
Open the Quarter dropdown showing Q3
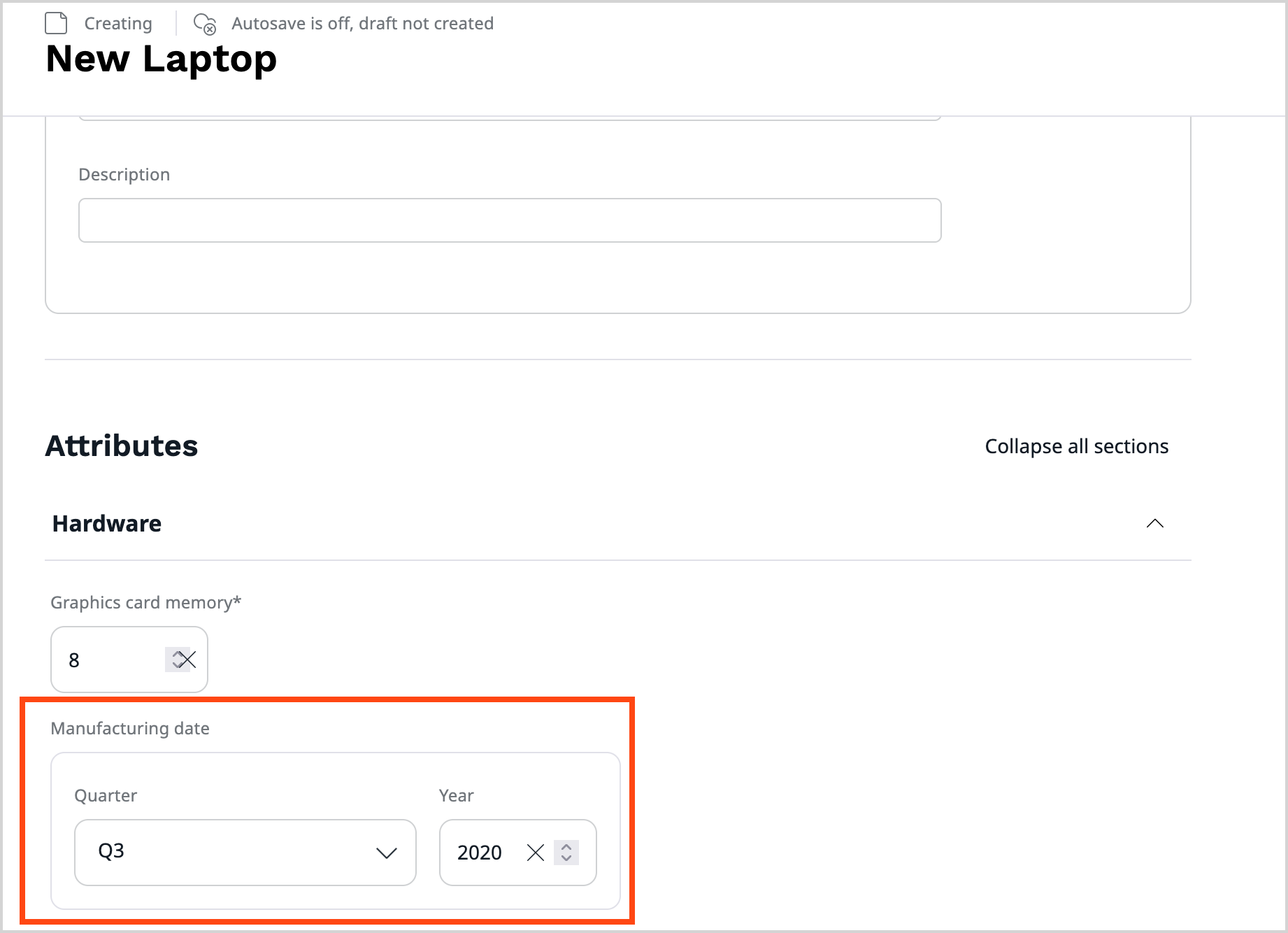245,853
